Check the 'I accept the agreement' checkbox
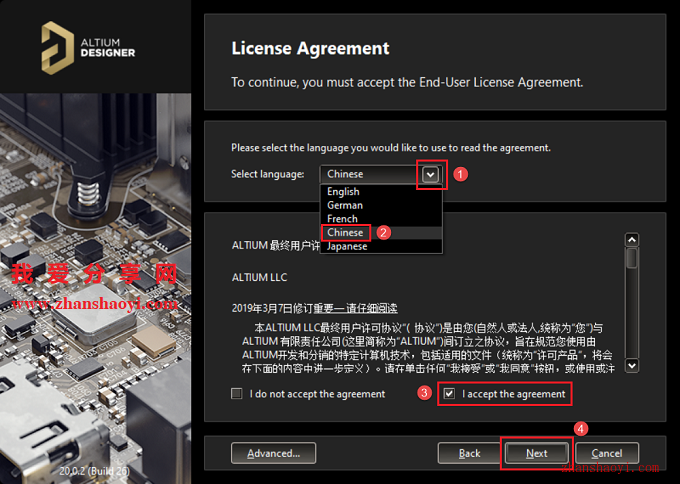680x484 pixels. [x=449, y=394]
